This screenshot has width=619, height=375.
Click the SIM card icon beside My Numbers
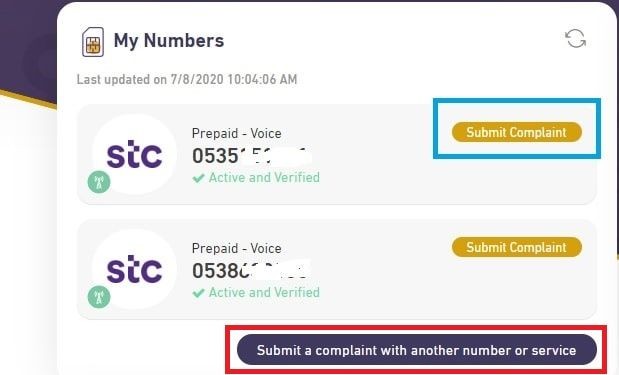[93, 42]
